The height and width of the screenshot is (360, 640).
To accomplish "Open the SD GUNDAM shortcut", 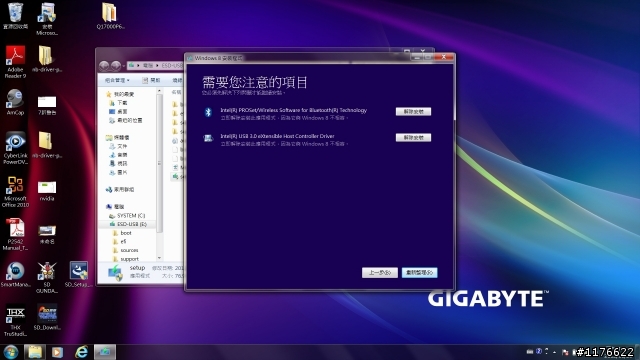I will click(47, 278).
